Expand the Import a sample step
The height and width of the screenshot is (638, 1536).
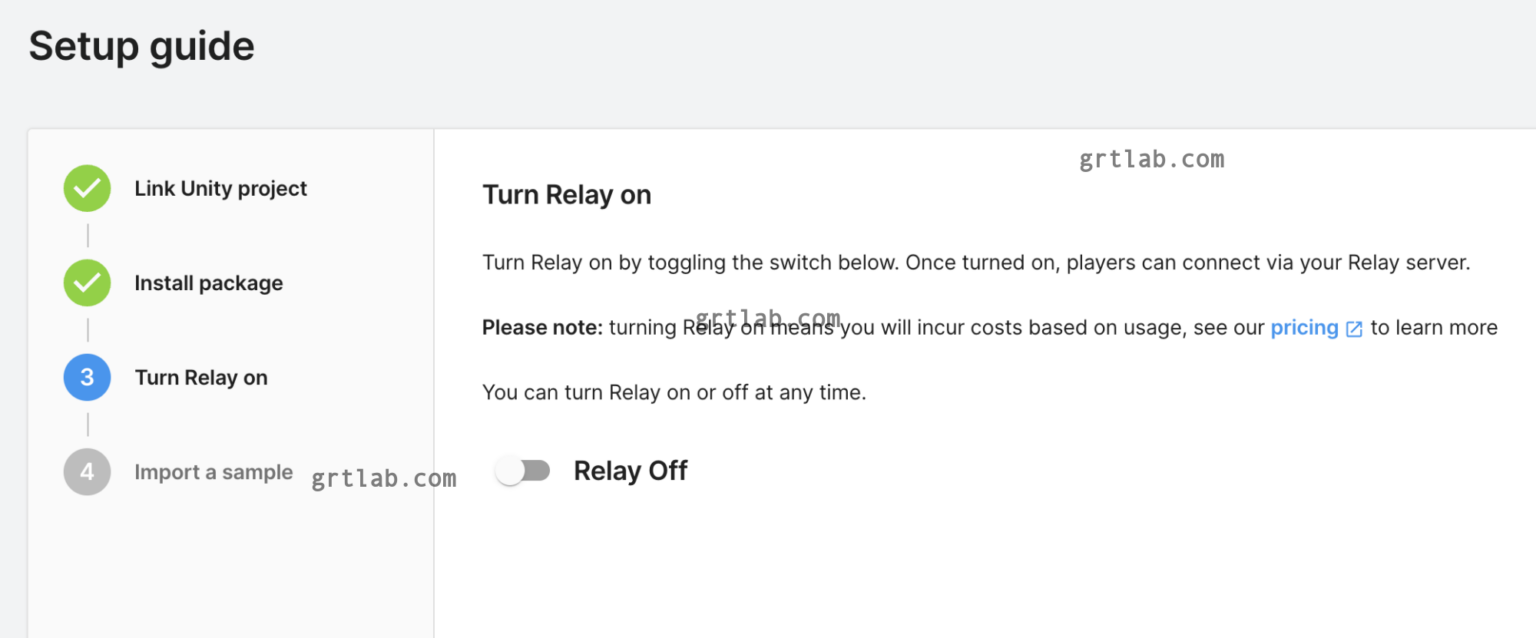[x=213, y=471]
